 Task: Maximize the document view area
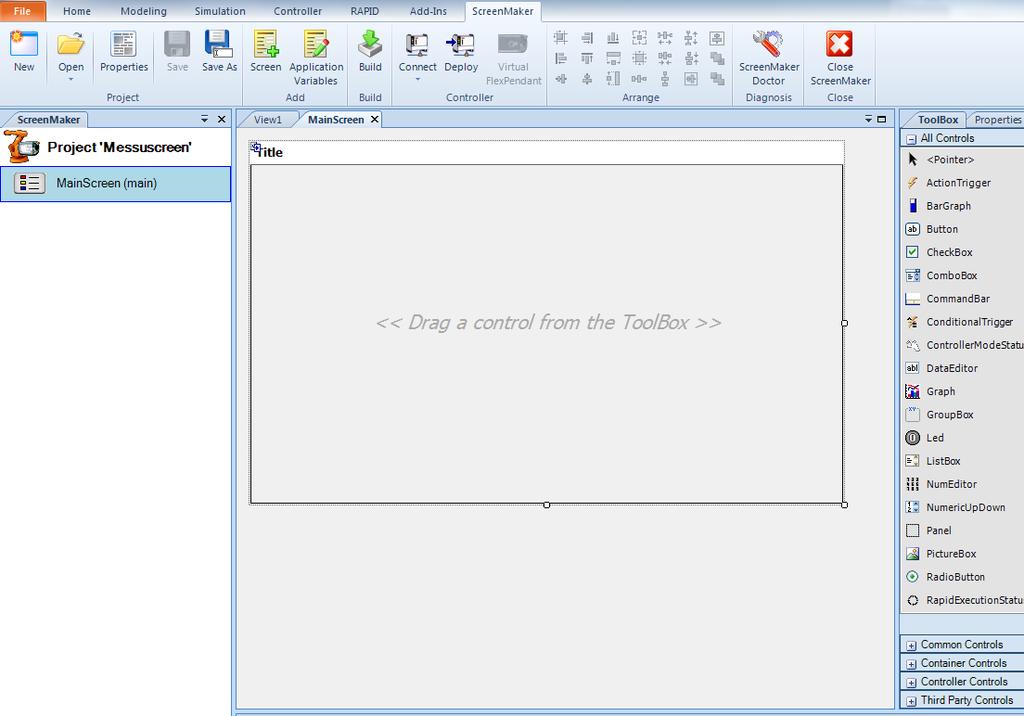click(882, 119)
